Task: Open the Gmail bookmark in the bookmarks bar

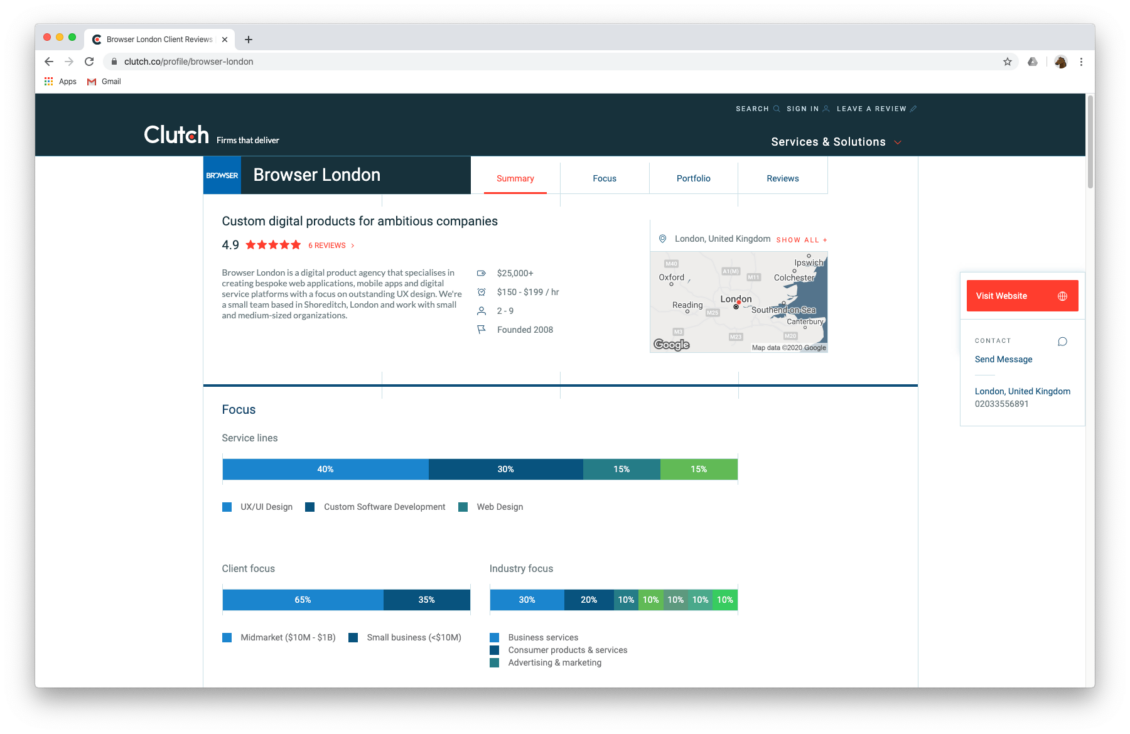Action: tap(104, 81)
